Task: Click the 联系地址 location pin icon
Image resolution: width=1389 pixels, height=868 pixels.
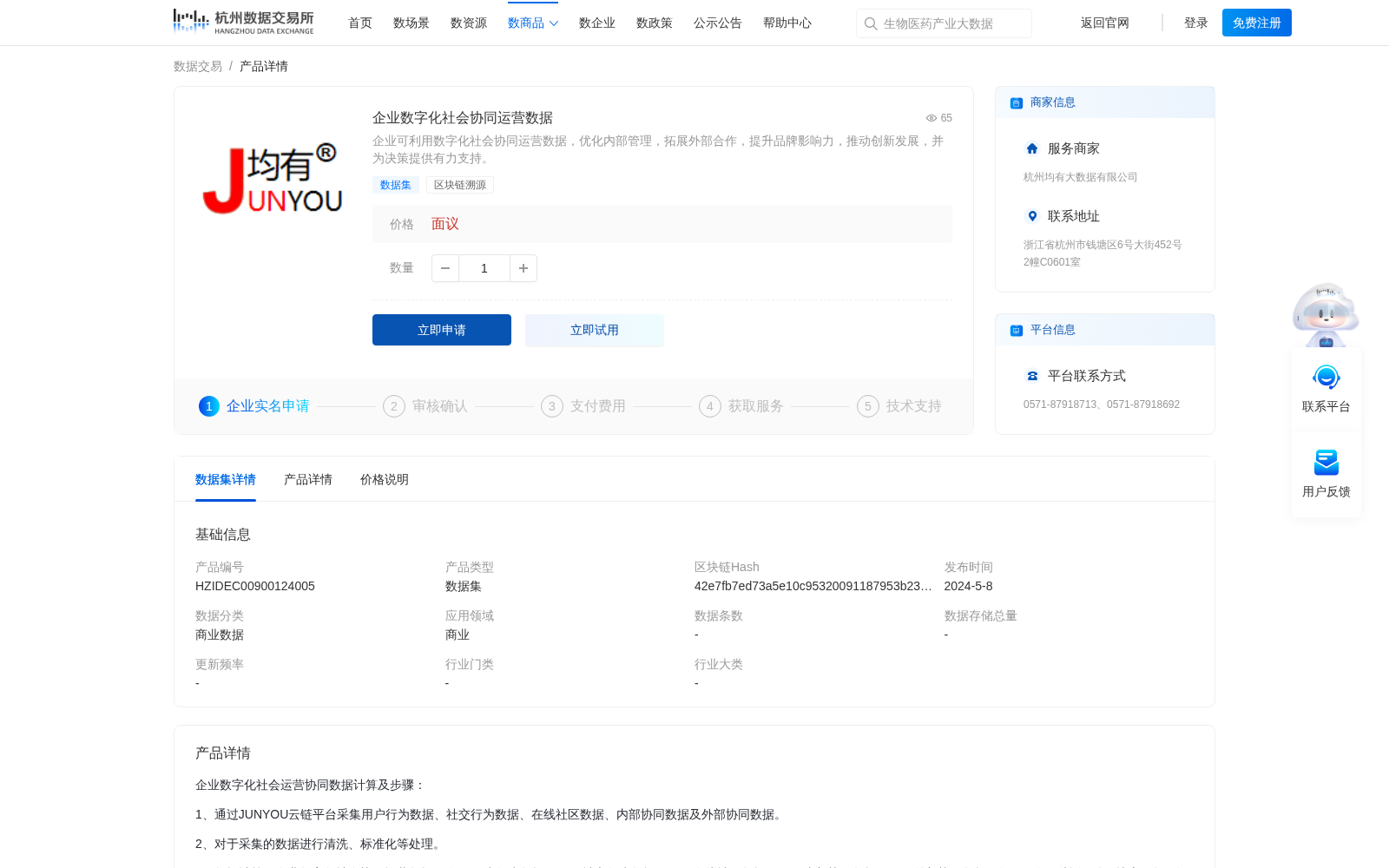Action: (1032, 216)
